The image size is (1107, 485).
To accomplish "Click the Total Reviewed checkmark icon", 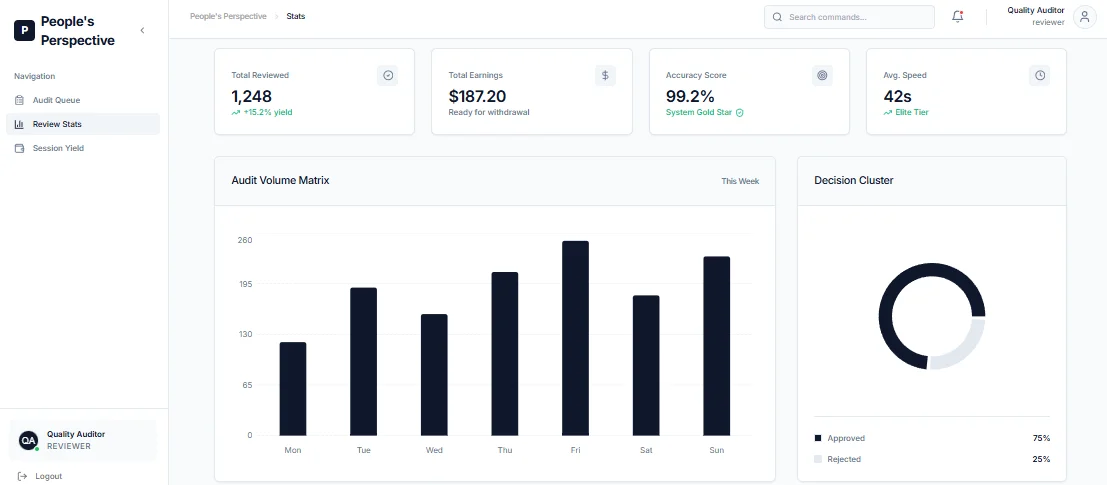I will tap(388, 76).
